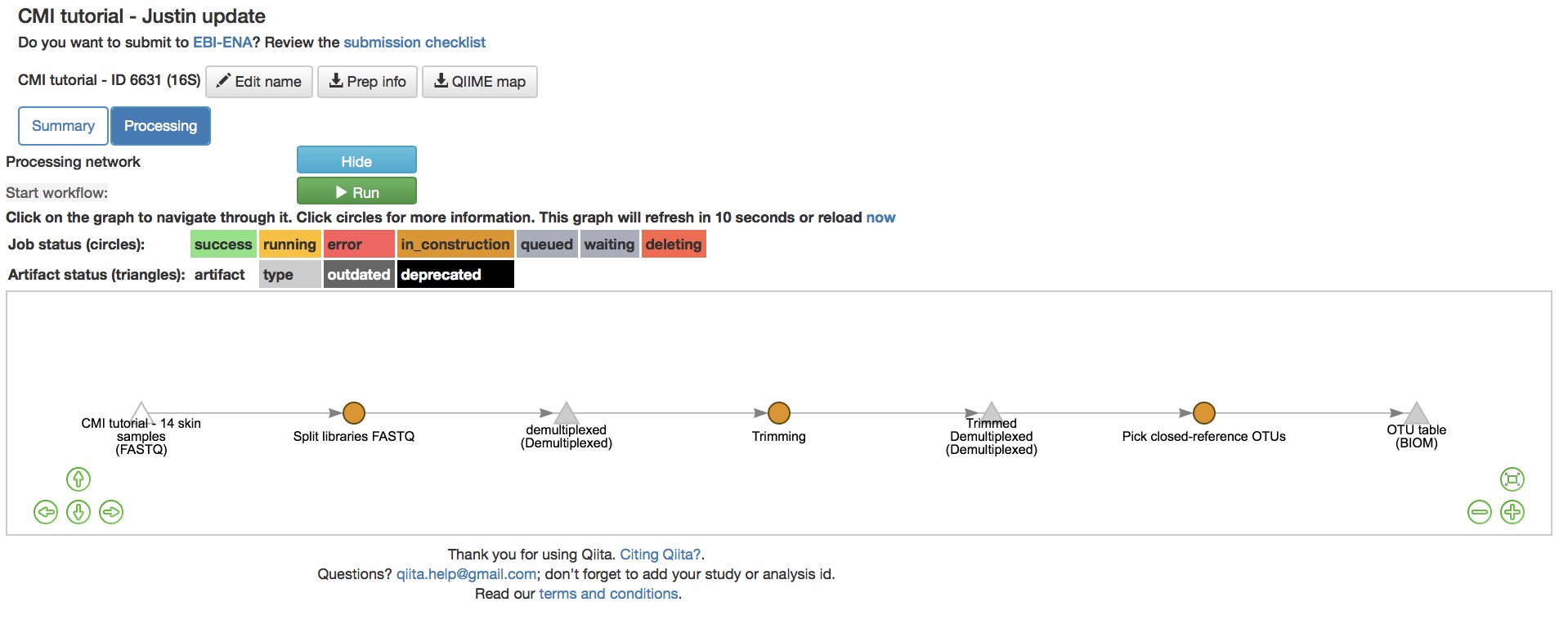Hide the processing network
The image size is (1568, 620).
click(x=356, y=160)
